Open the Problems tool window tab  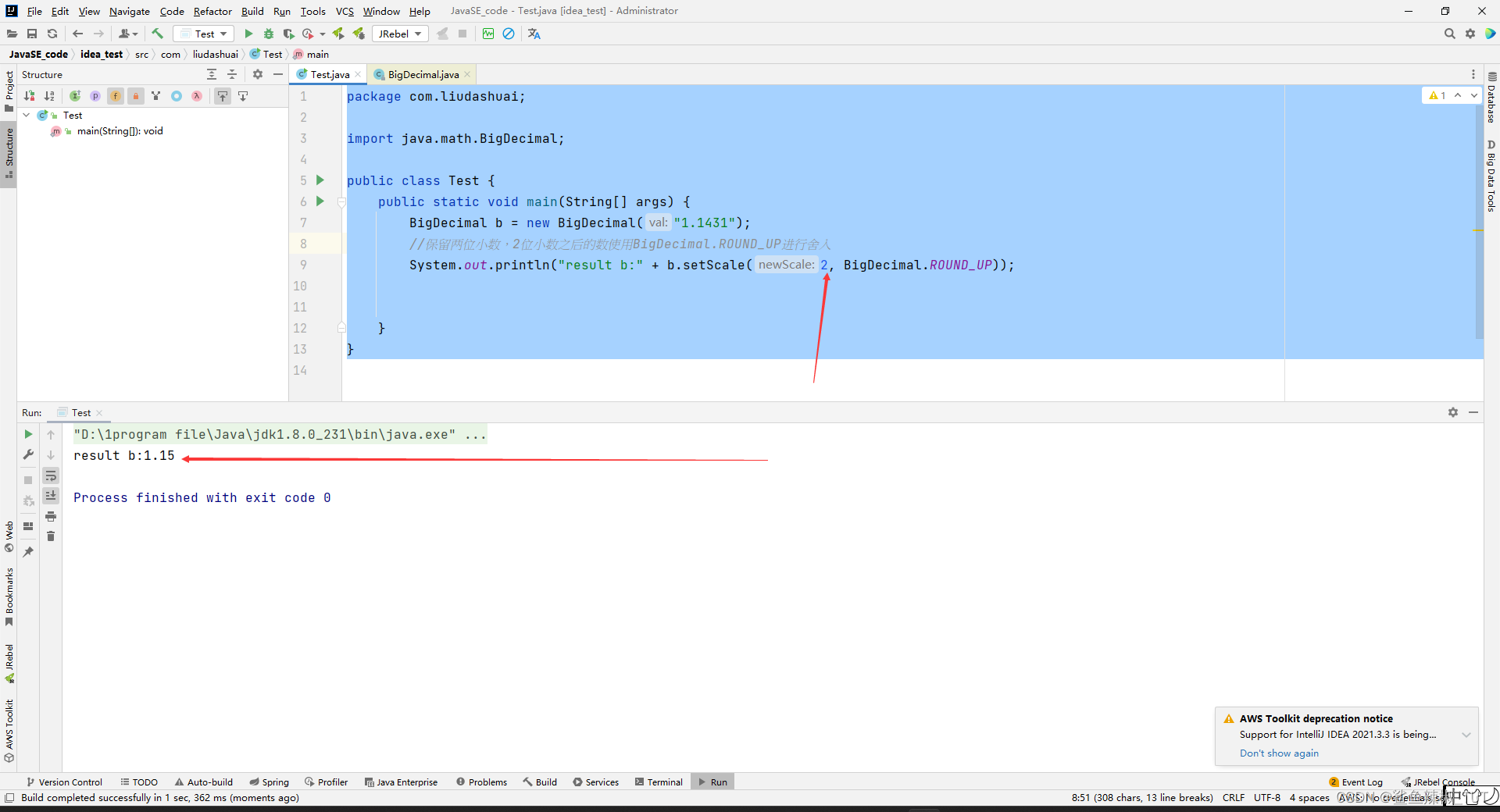click(x=482, y=782)
